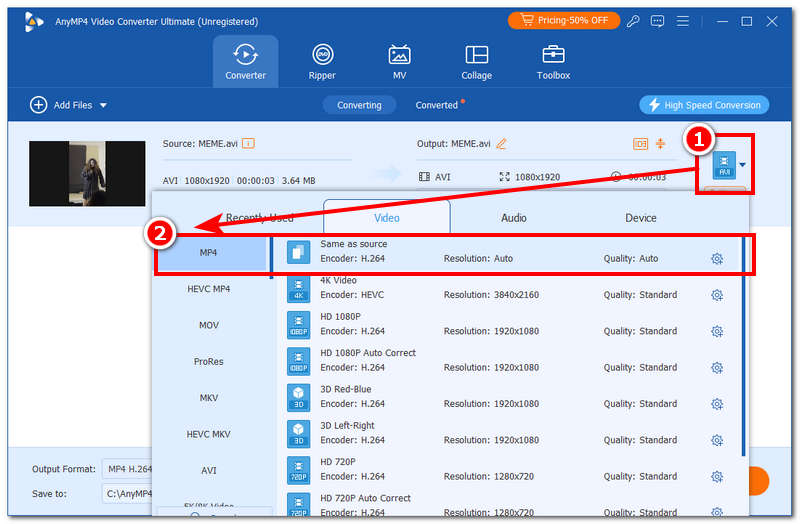Open settings gear for 4K Video preset

pyautogui.click(x=717, y=295)
